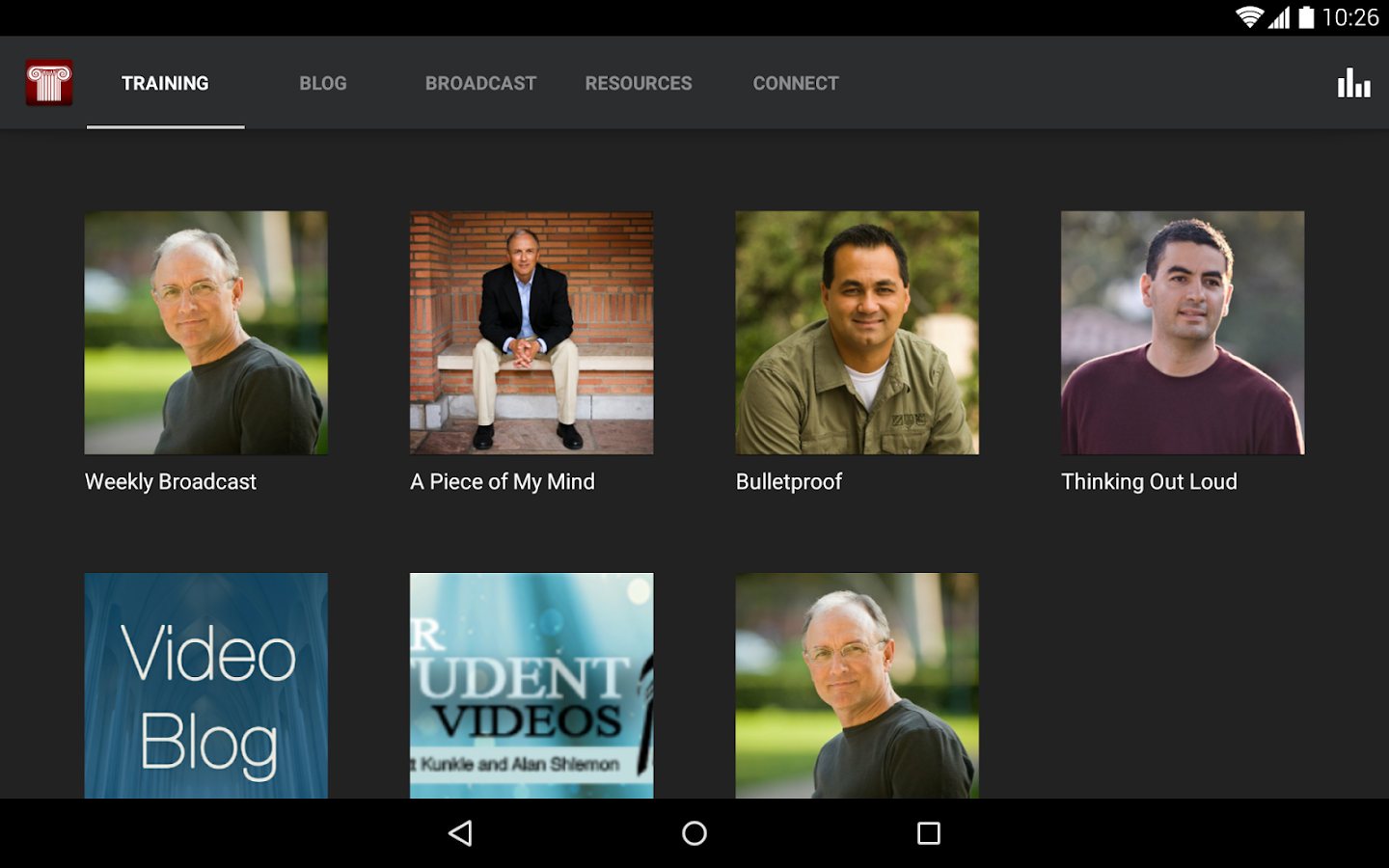Check the Wi-Fi status icon
This screenshot has height=868, width=1389.
click(x=1247, y=16)
